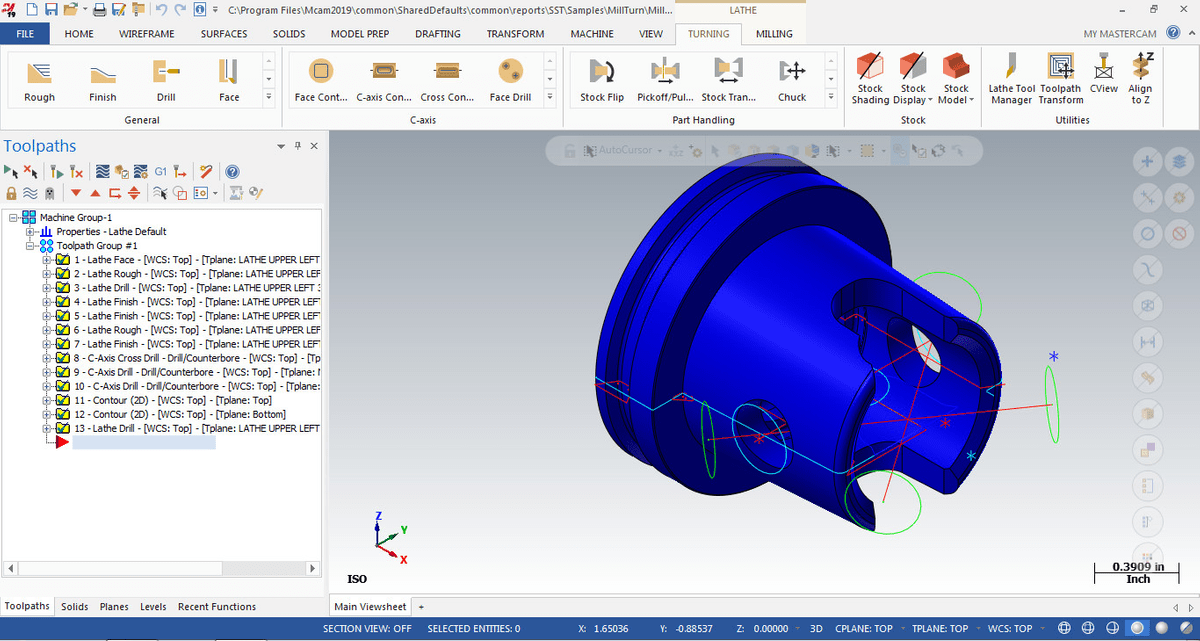Toggle selection of operation 8 - C-Axis Cross Drill
The image size is (1200, 641).
[62, 358]
